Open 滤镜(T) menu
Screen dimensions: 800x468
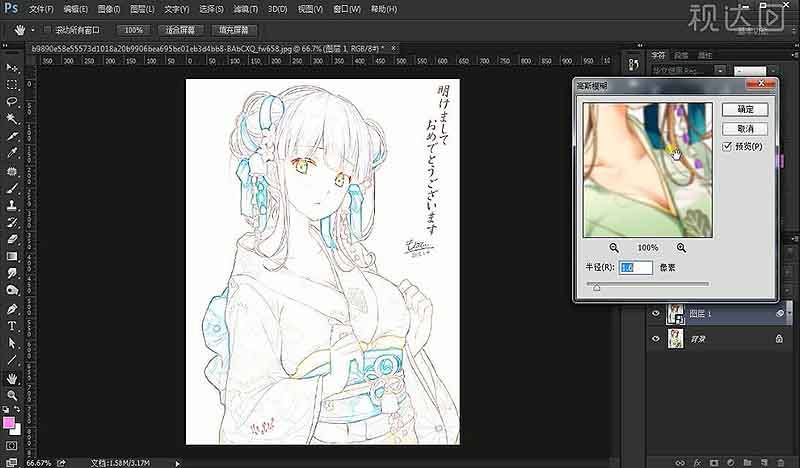(x=245, y=9)
